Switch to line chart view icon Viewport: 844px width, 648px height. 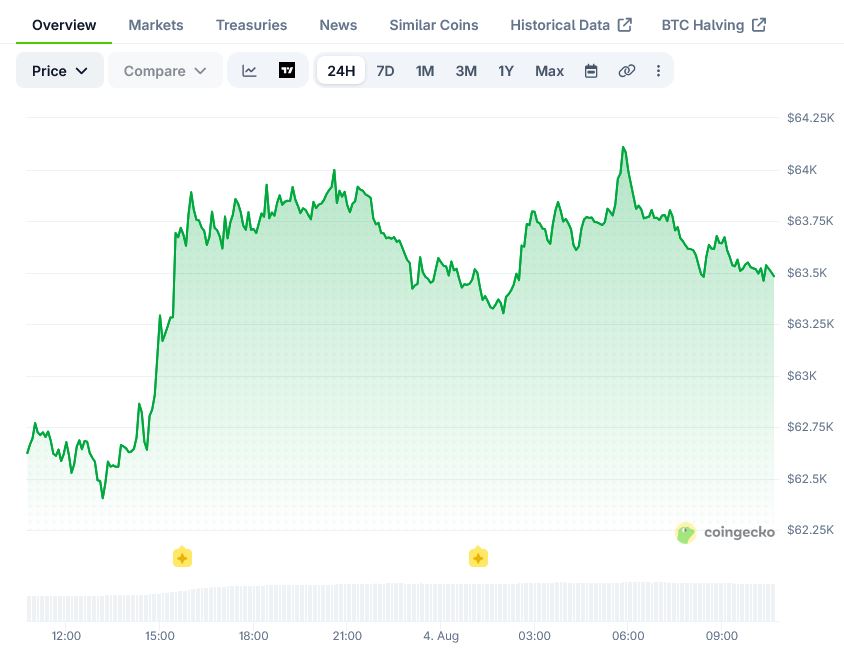tap(249, 71)
